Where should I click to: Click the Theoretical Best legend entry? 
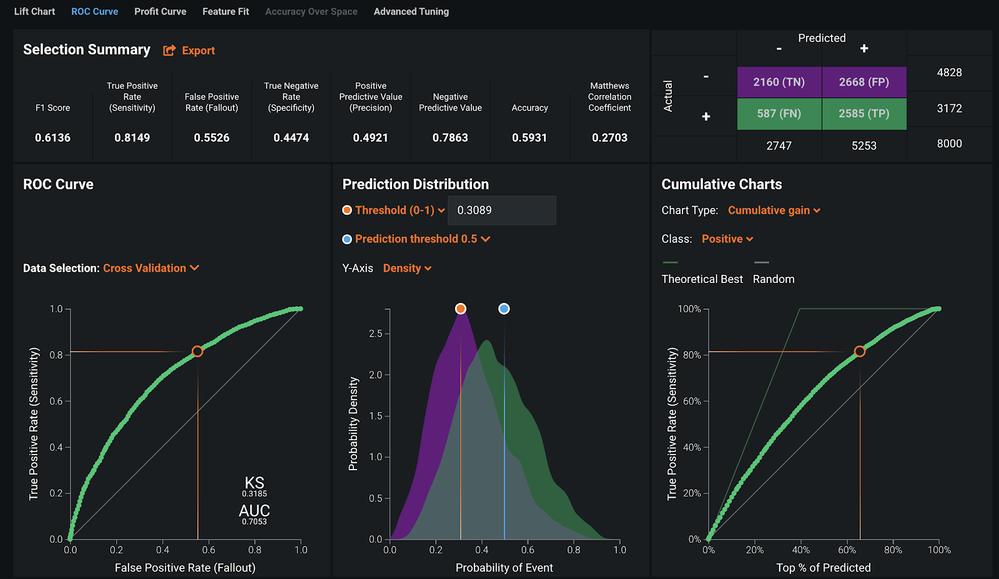702,279
